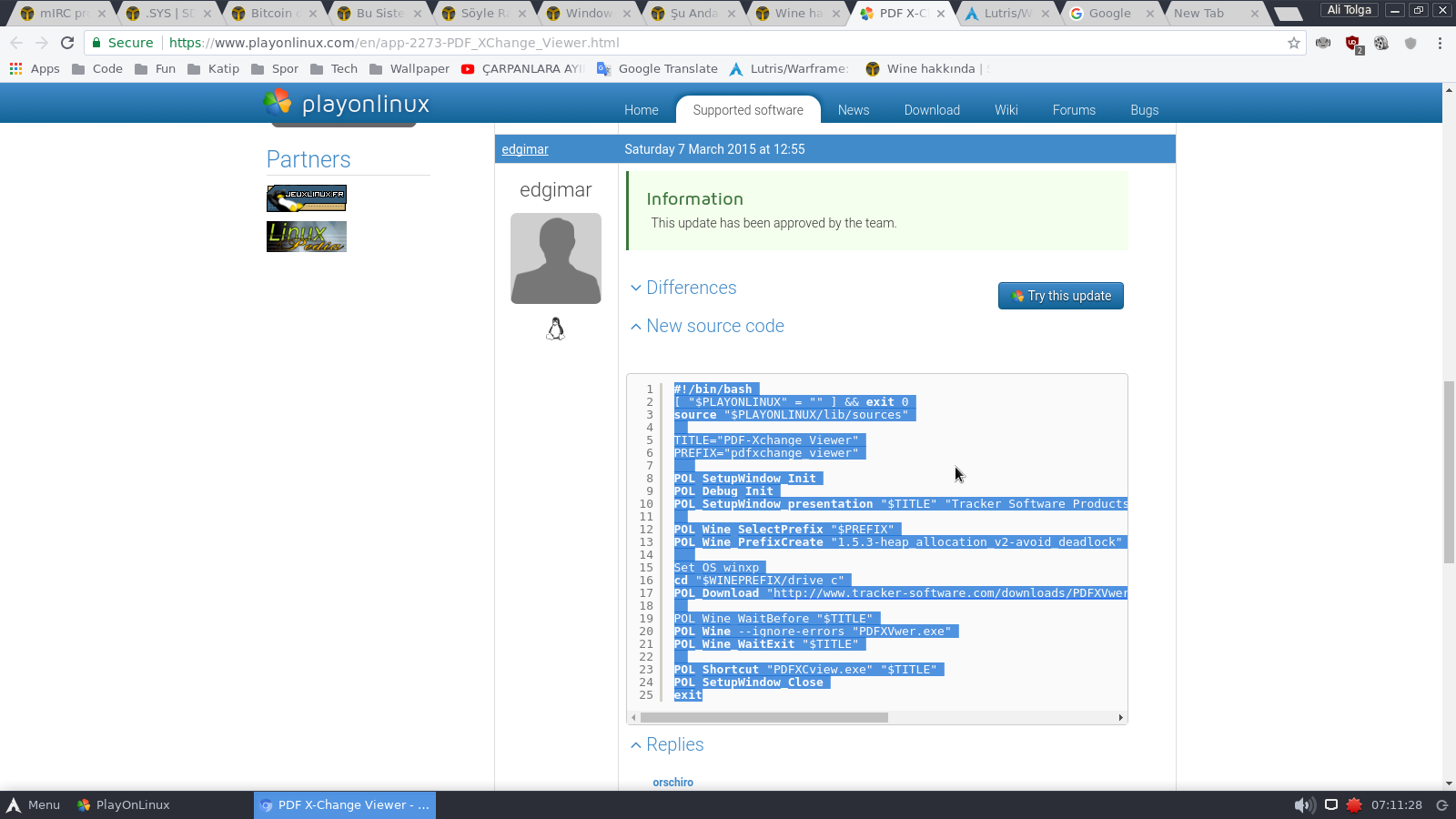Viewport: 1456px width, 819px height.
Task: Click edgimar's avatar image
Action: click(556, 258)
